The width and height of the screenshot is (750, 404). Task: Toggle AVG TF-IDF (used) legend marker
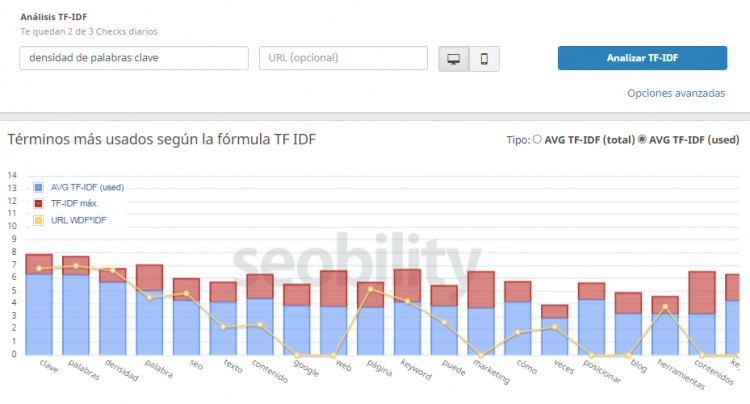38,187
